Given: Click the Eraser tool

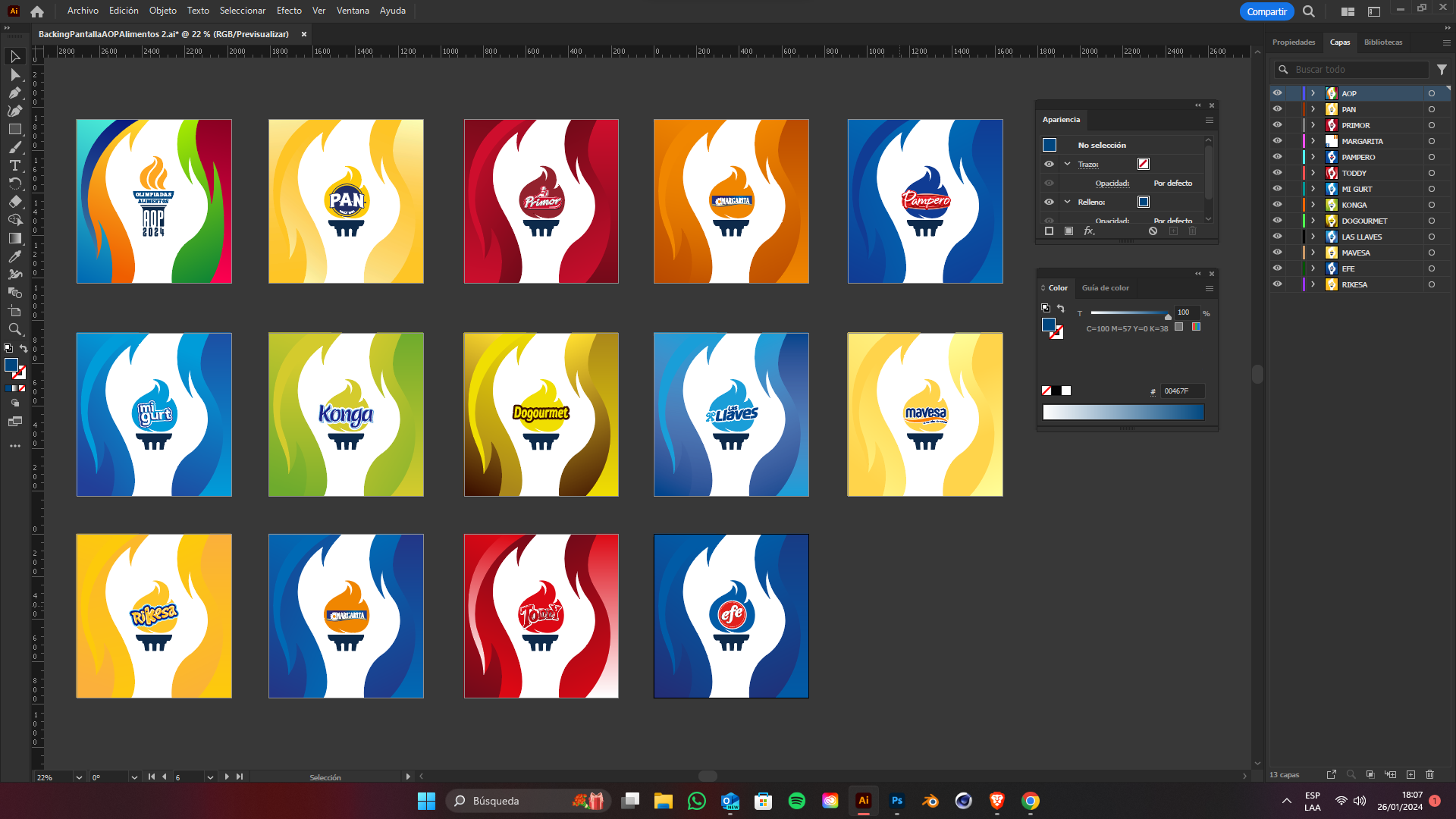Looking at the screenshot, I should click(x=14, y=202).
